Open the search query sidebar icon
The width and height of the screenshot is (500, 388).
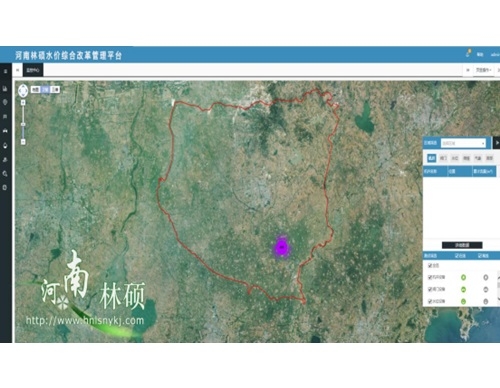pyautogui.click(x=5, y=174)
